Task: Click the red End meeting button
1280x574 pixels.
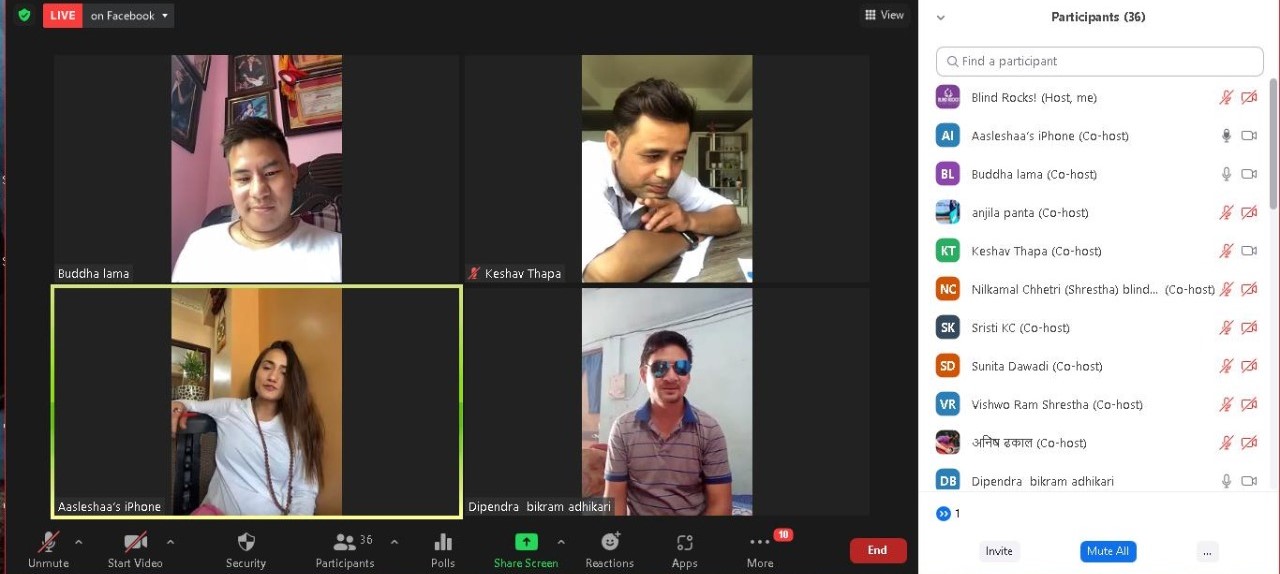Action: [x=877, y=550]
